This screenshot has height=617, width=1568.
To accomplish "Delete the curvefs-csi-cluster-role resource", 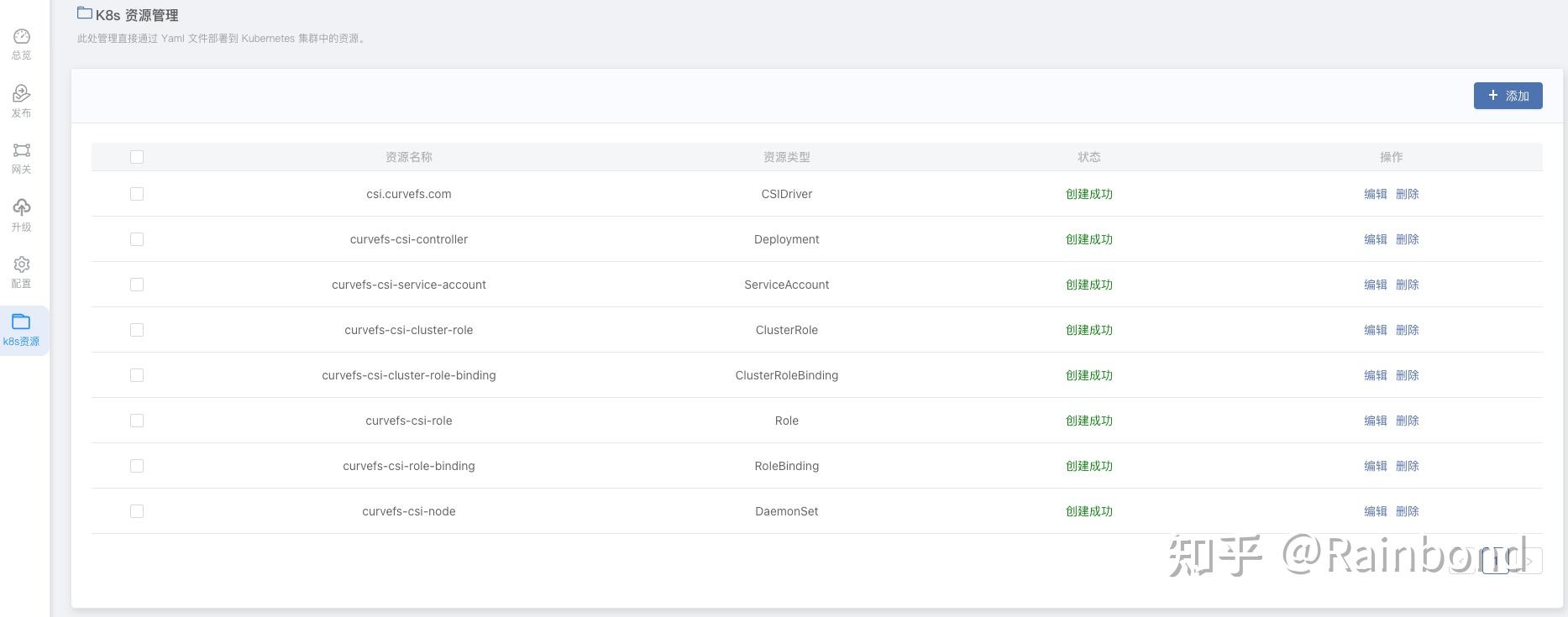I will click(1407, 330).
